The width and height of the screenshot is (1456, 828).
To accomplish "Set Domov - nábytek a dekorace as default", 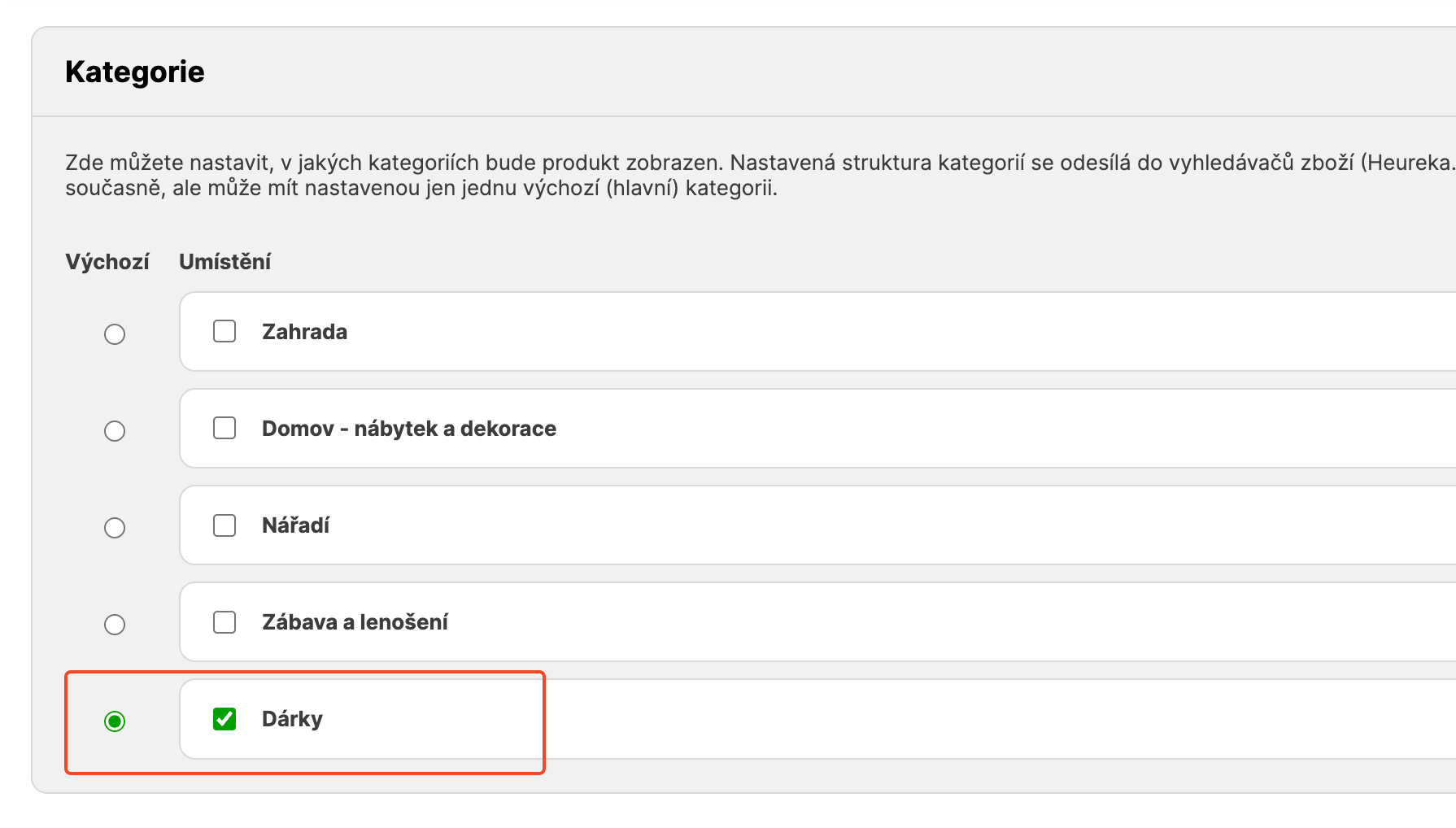I will [115, 431].
